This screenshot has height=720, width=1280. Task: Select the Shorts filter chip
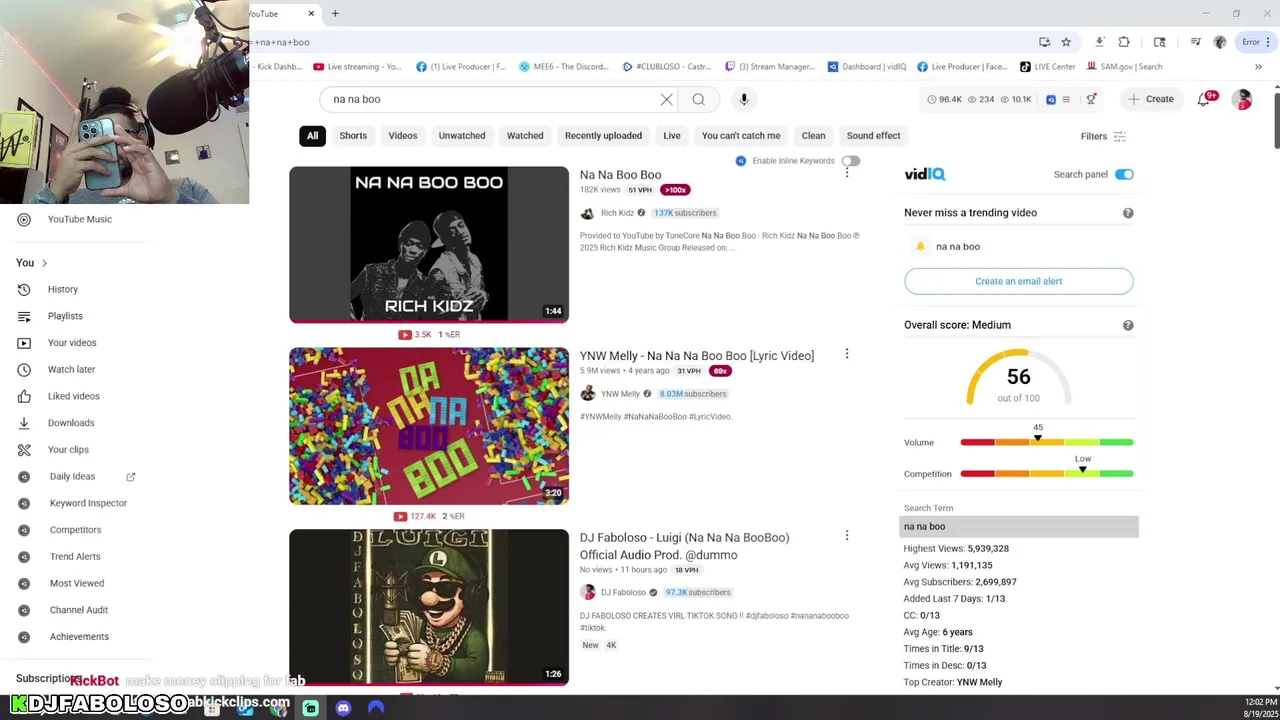point(353,136)
